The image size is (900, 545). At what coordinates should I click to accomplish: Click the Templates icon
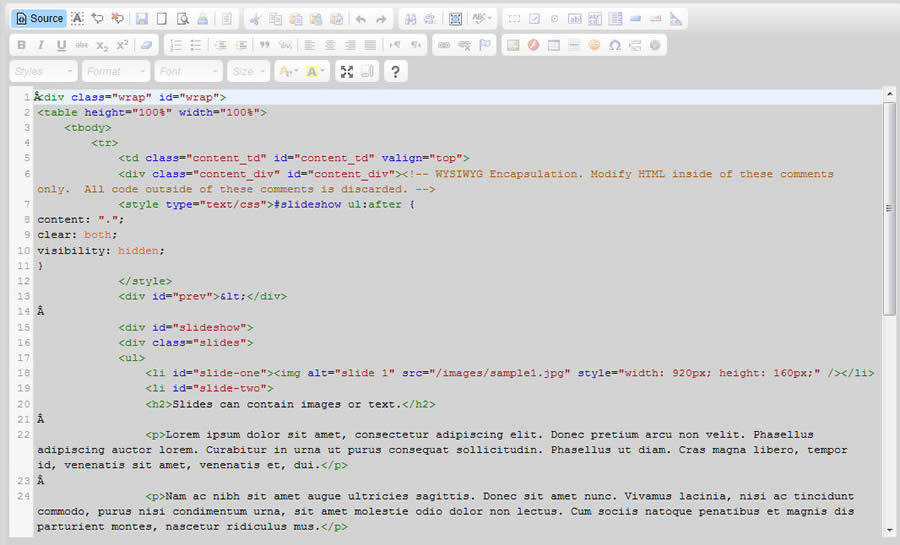[x=227, y=19]
